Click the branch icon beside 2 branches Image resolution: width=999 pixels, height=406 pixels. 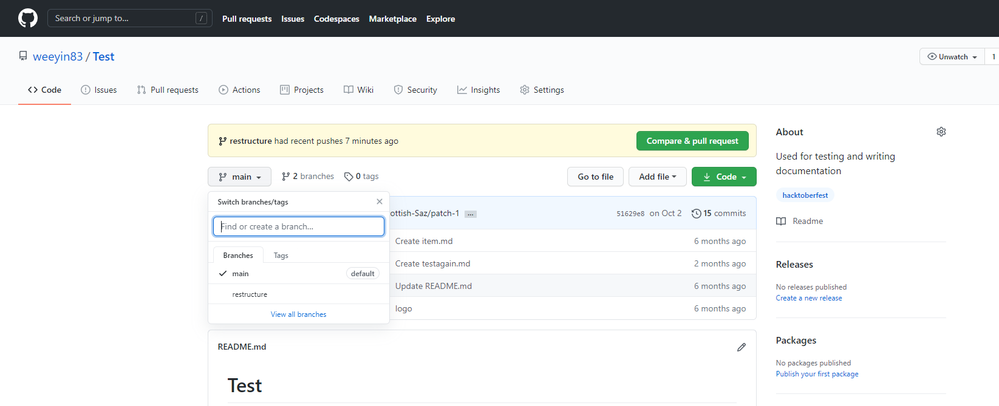(x=285, y=177)
